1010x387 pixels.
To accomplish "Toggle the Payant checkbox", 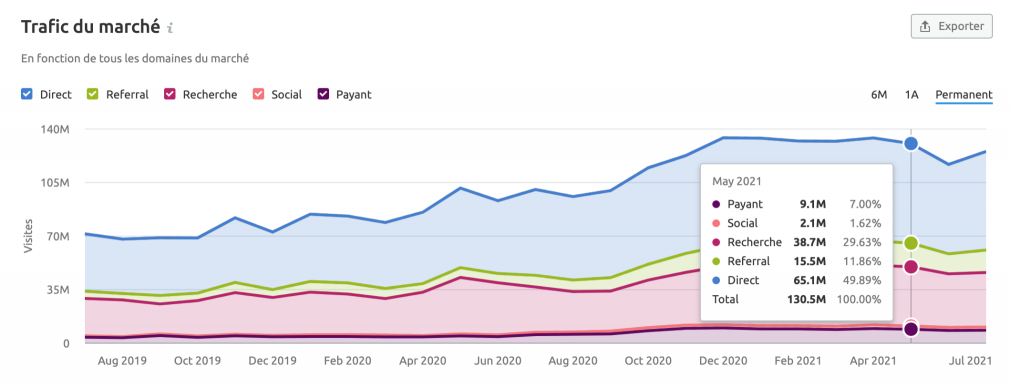I will 323,95.
